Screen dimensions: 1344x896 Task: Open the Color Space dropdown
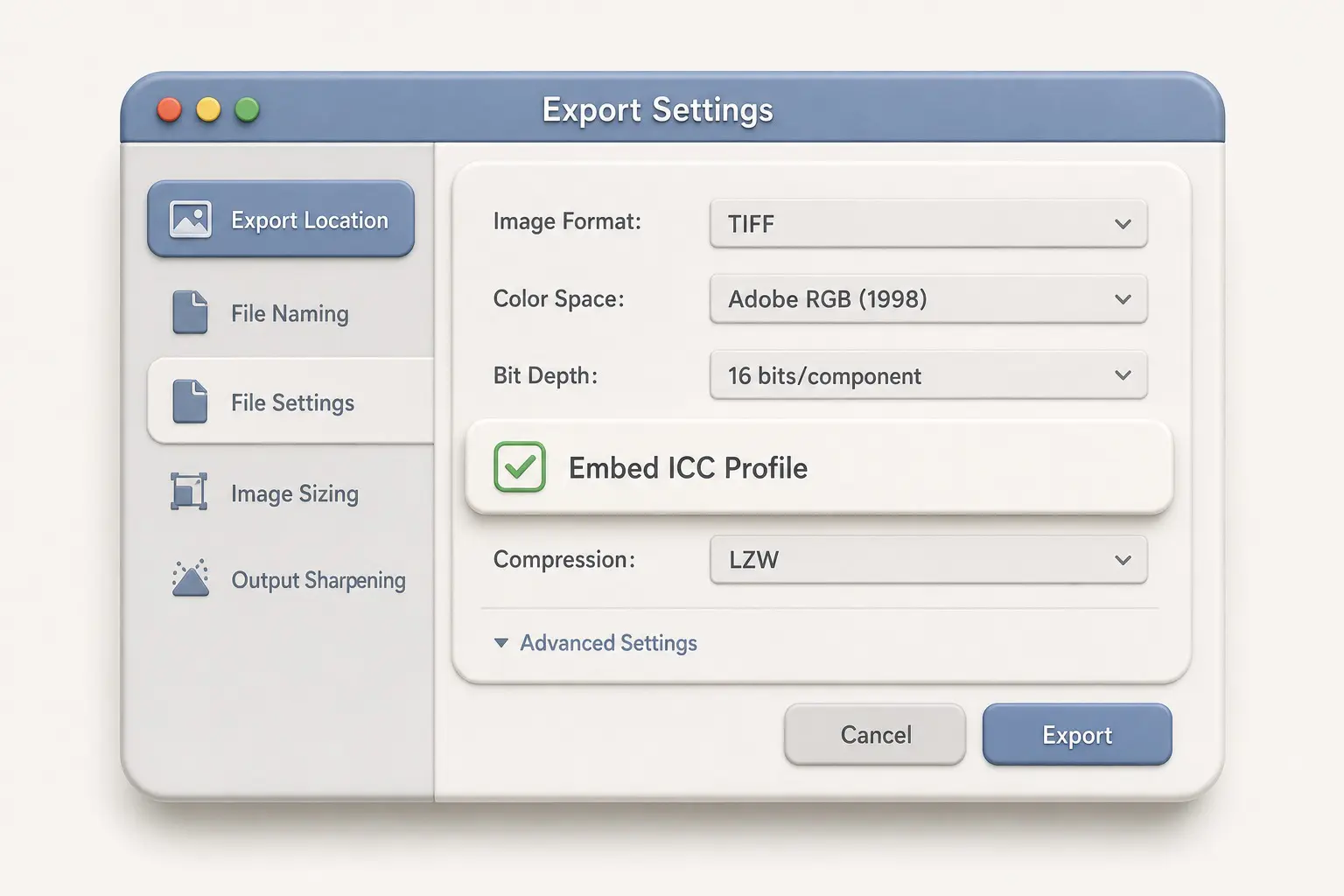[928, 299]
